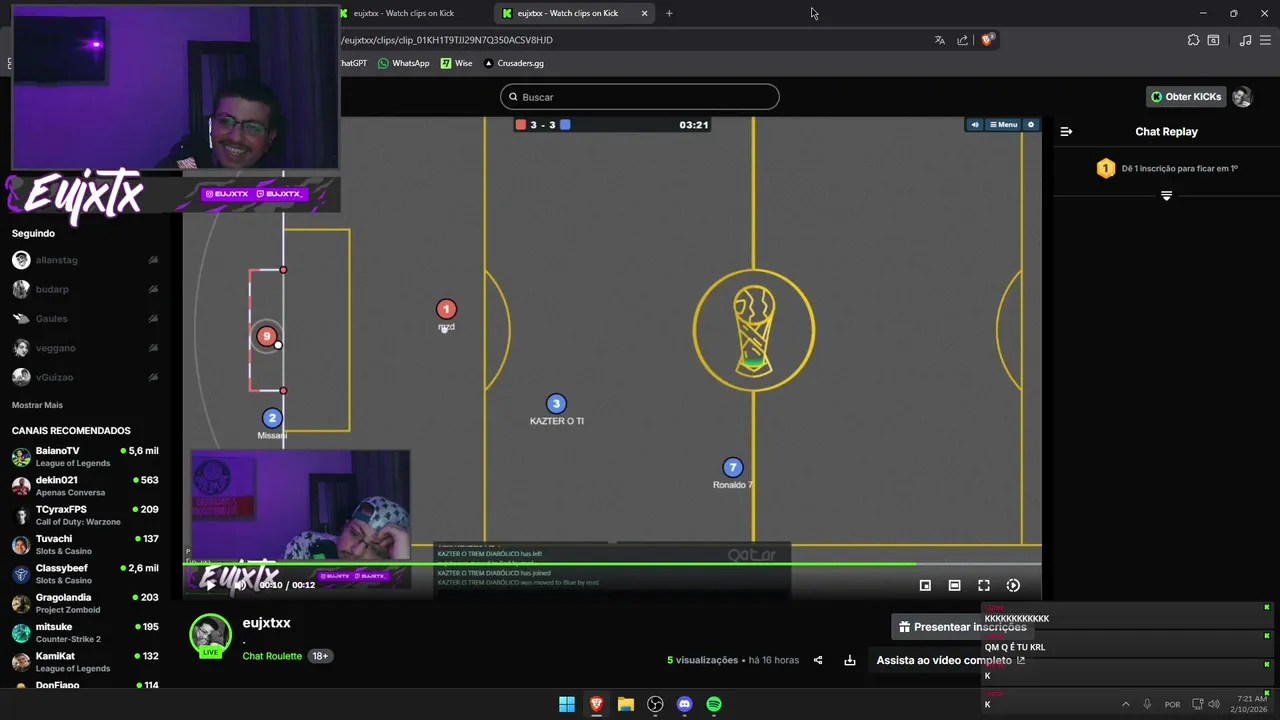Open recommended channel Gragolandia
Viewport: 1280px width, 720px height.
(x=85, y=603)
